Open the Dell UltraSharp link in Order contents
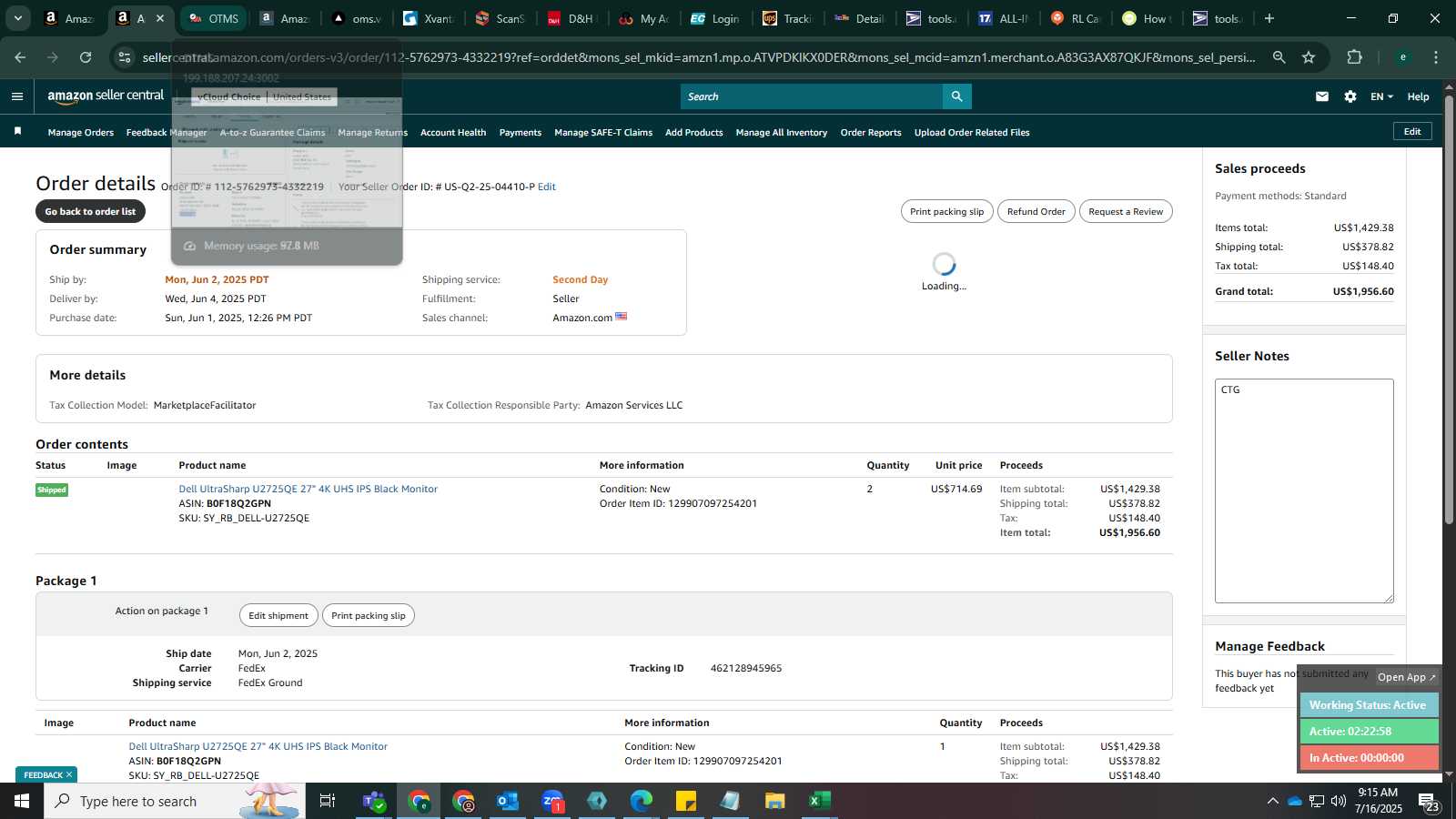This screenshot has width=1456, height=819. click(308, 489)
